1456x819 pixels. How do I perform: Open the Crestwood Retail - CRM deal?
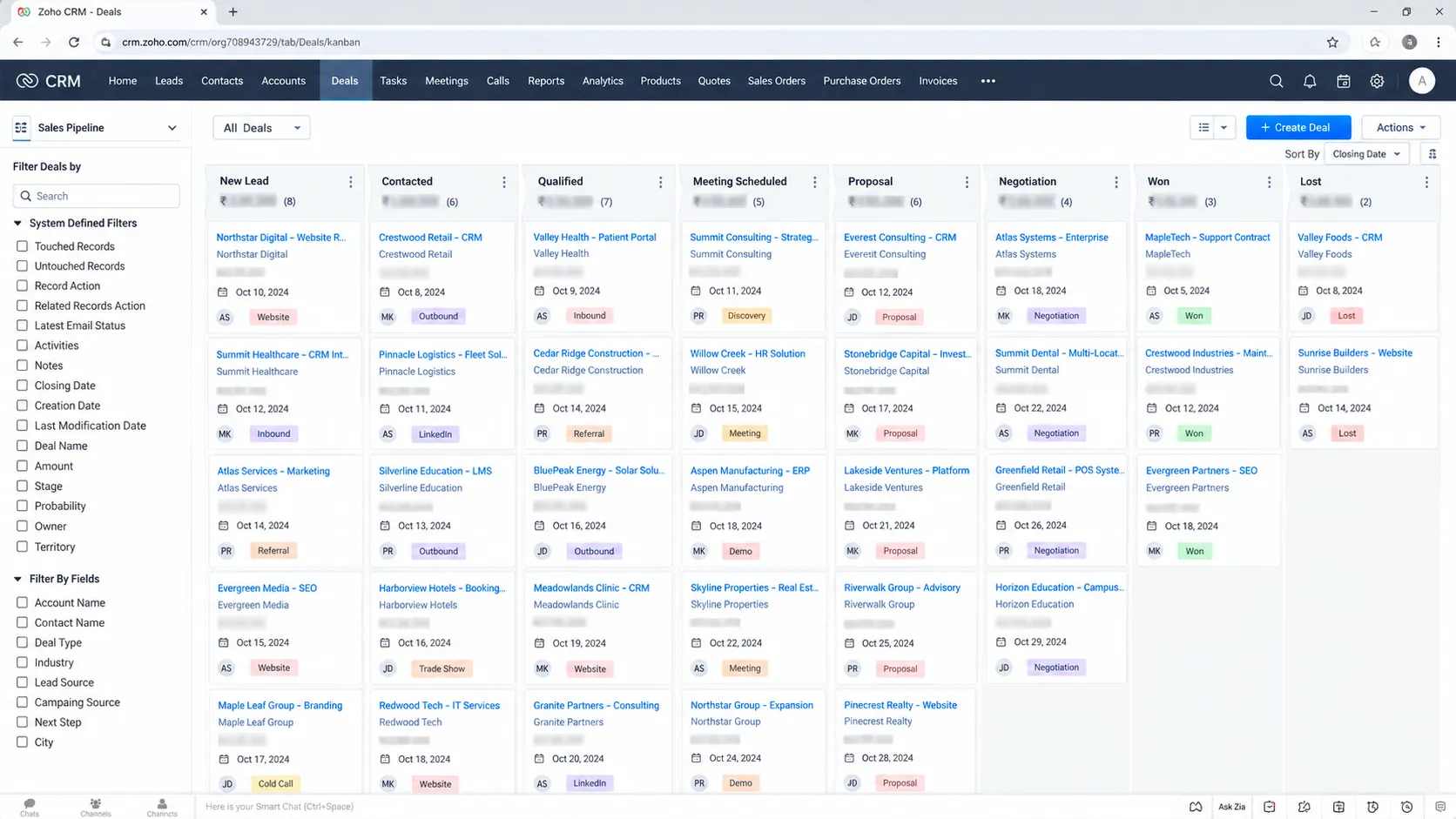pyautogui.click(x=430, y=238)
